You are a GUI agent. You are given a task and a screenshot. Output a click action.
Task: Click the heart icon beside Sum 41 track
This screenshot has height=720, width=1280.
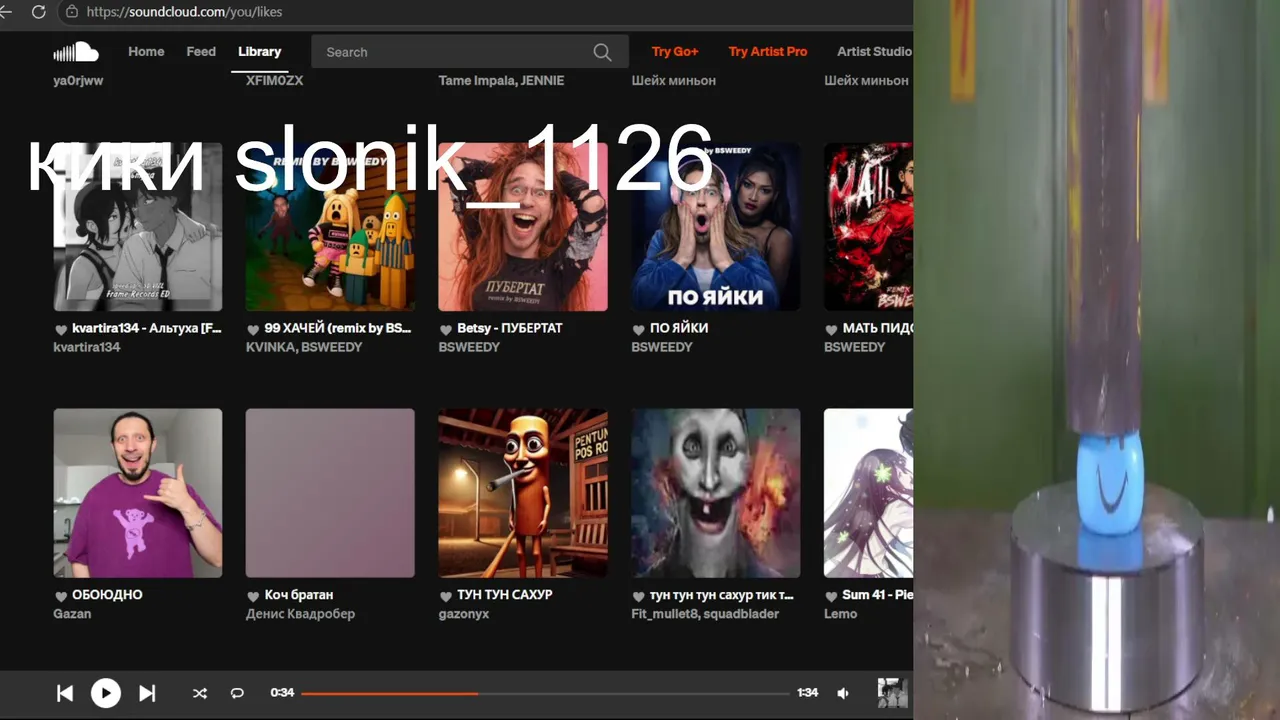[831, 596]
